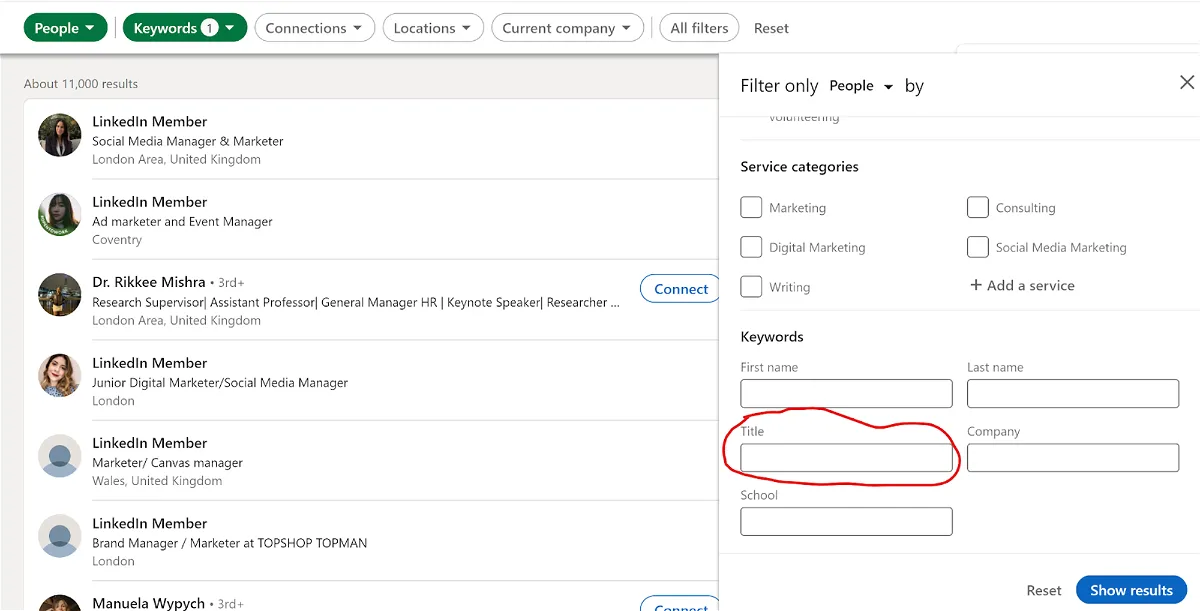Check the Digital Marketing checkbox

(751, 247)
